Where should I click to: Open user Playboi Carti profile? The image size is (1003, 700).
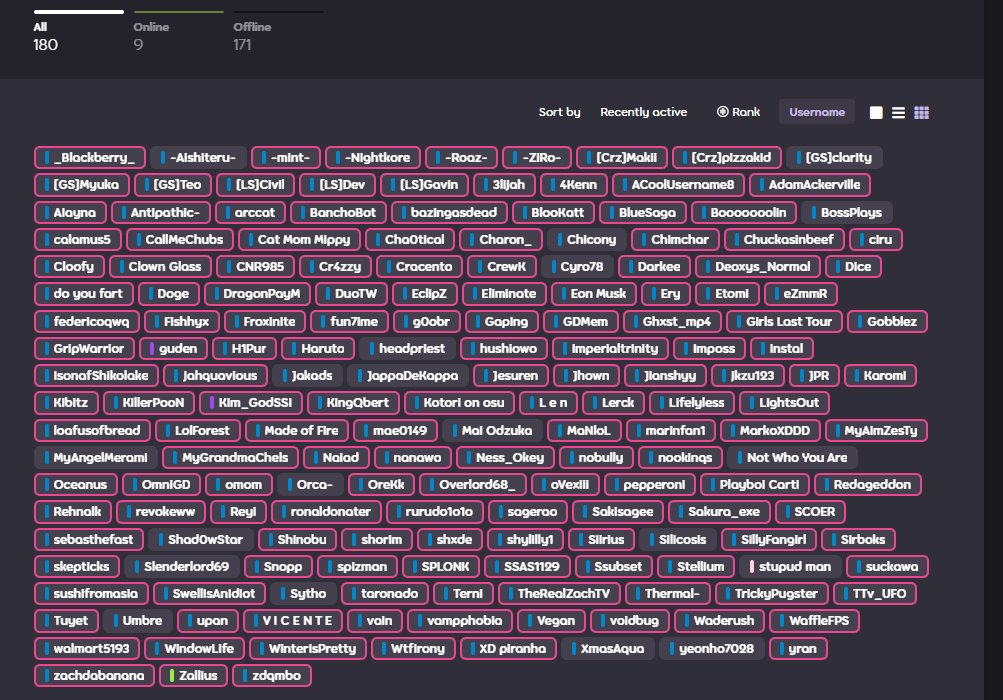click(755, 484)
